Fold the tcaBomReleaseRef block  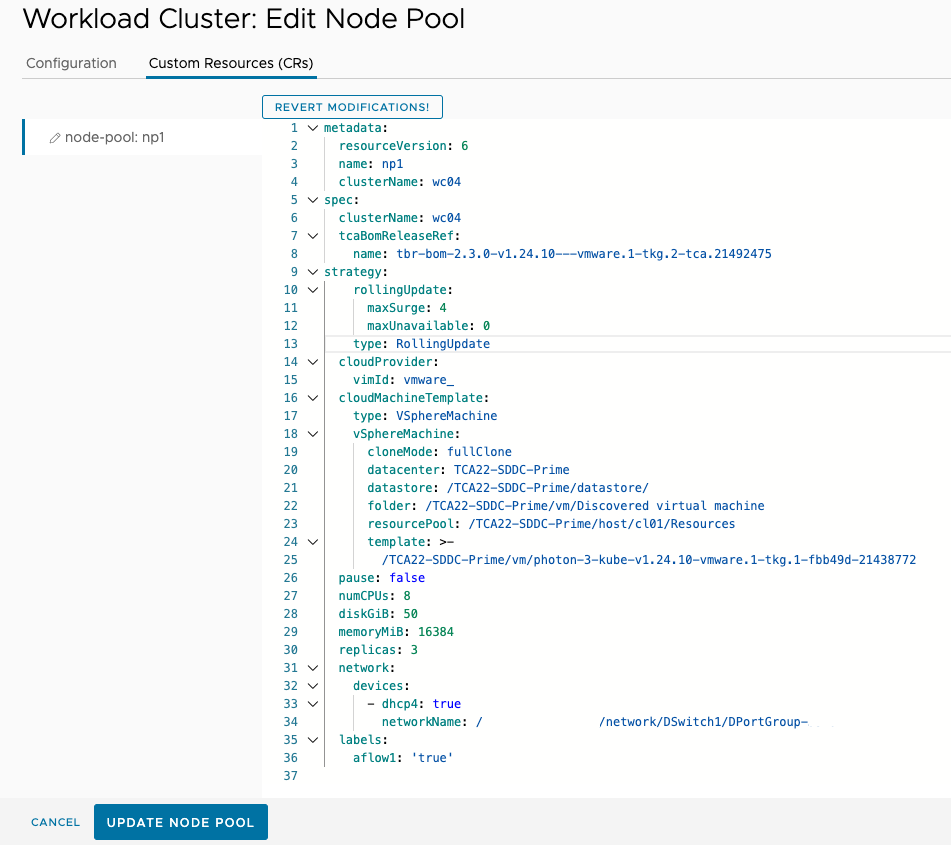pyautogui.click(x=314, y=236)
